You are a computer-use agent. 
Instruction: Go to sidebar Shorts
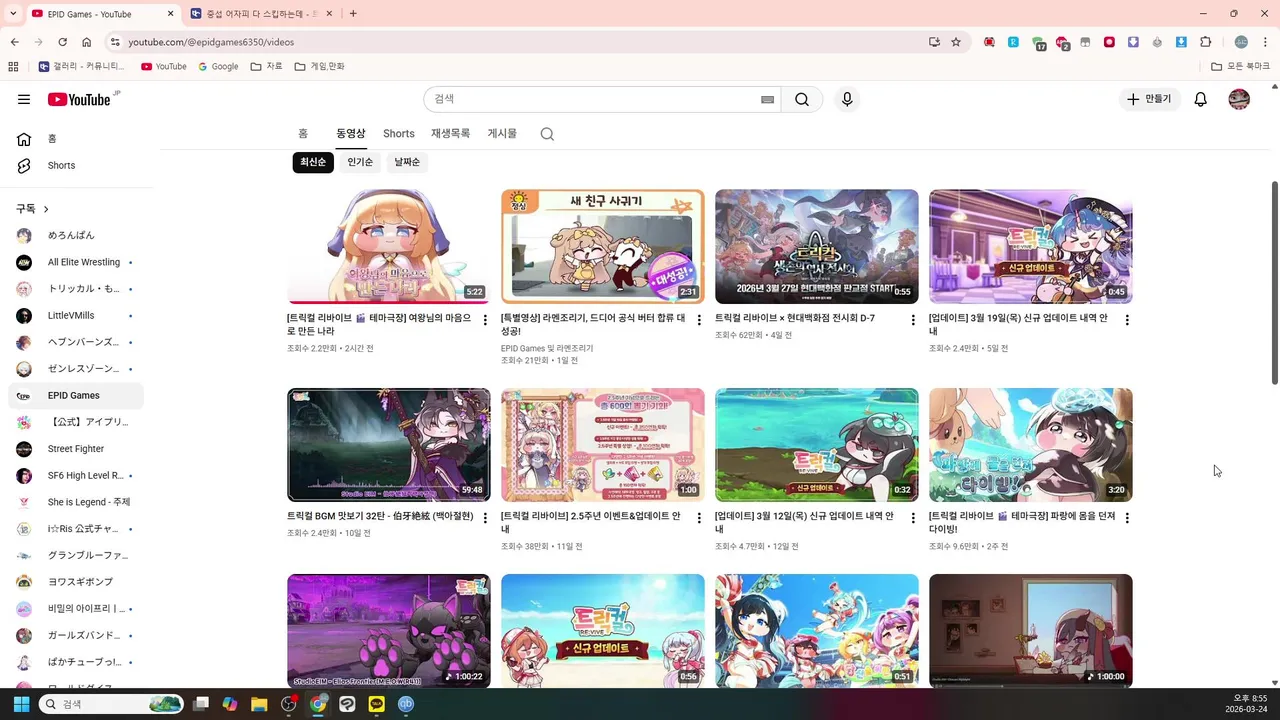pyautogui.click(x=78, y=165)
